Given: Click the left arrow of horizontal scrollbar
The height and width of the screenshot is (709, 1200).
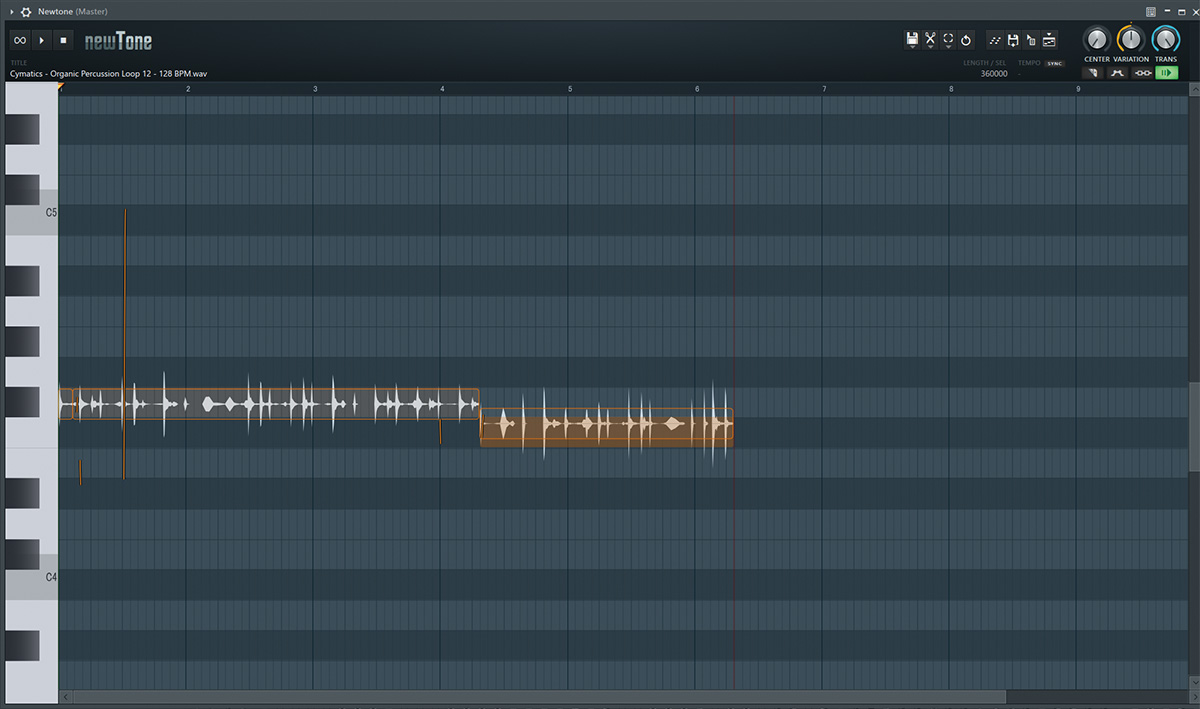Looking at the screenshot, I should (x=66, y=696).
